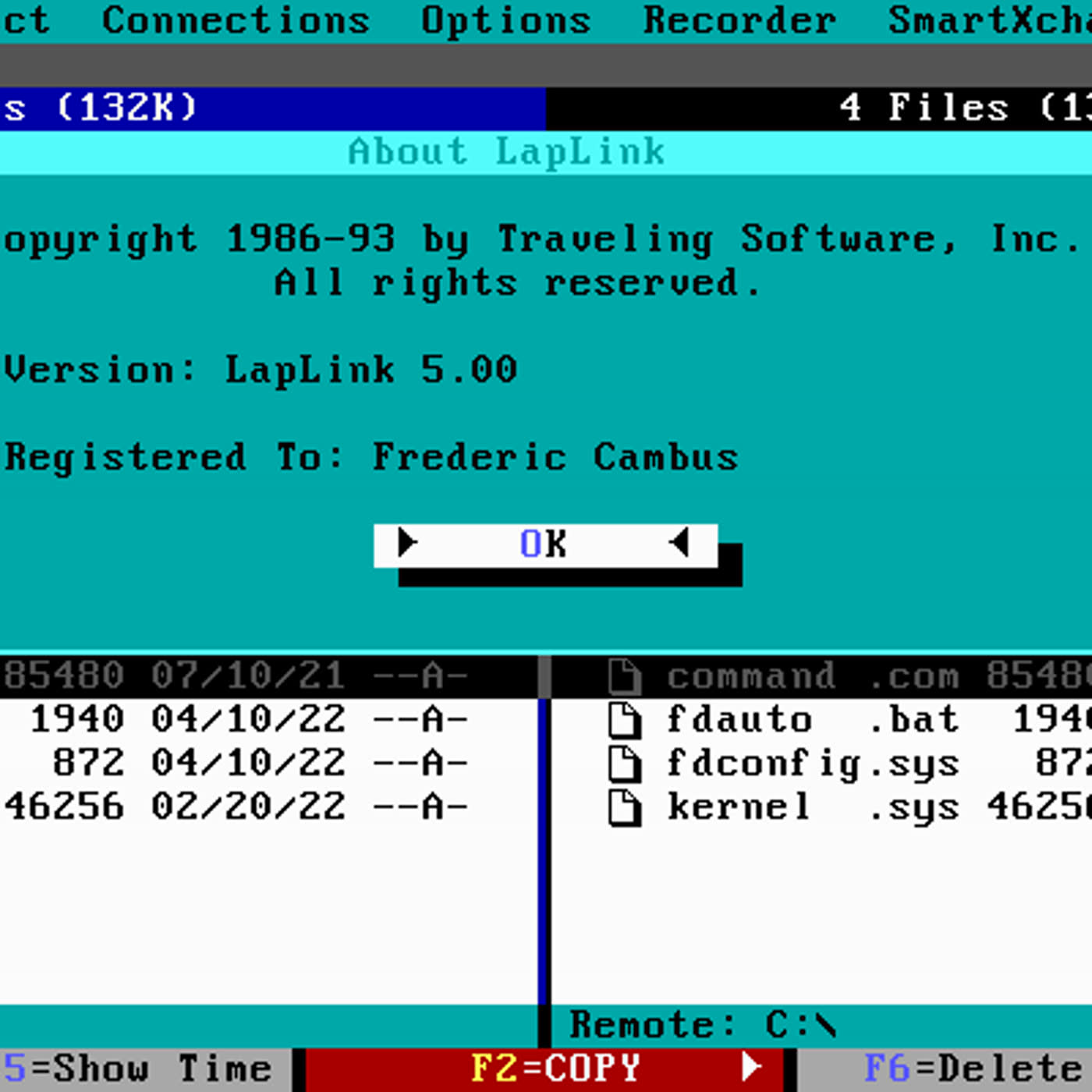The image size is (1092, 1092).
Task: Click the local file size 1940
Action: (76, 719)
